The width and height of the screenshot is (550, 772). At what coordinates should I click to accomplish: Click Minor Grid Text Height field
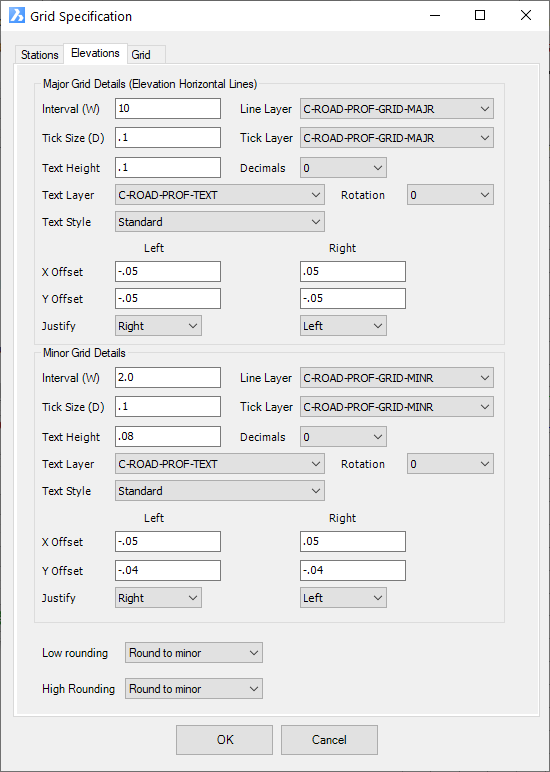click(168, 436)
